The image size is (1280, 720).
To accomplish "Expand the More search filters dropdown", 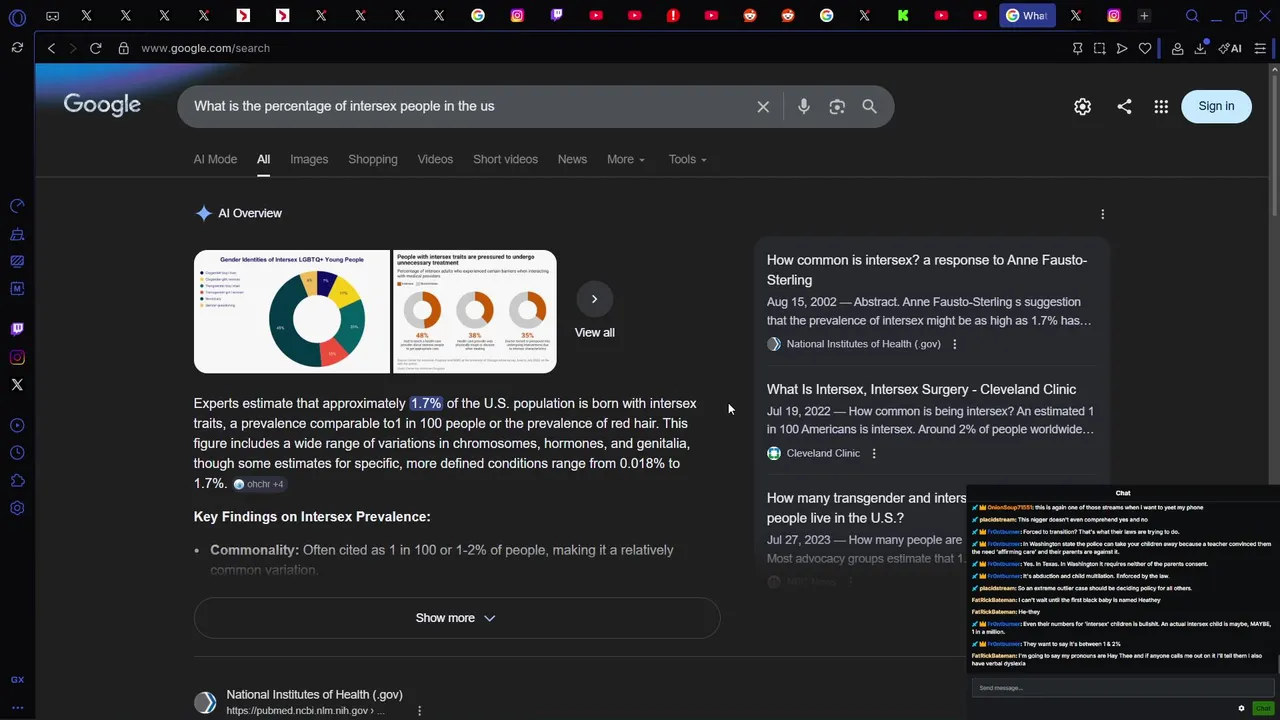I will (626, 159).
